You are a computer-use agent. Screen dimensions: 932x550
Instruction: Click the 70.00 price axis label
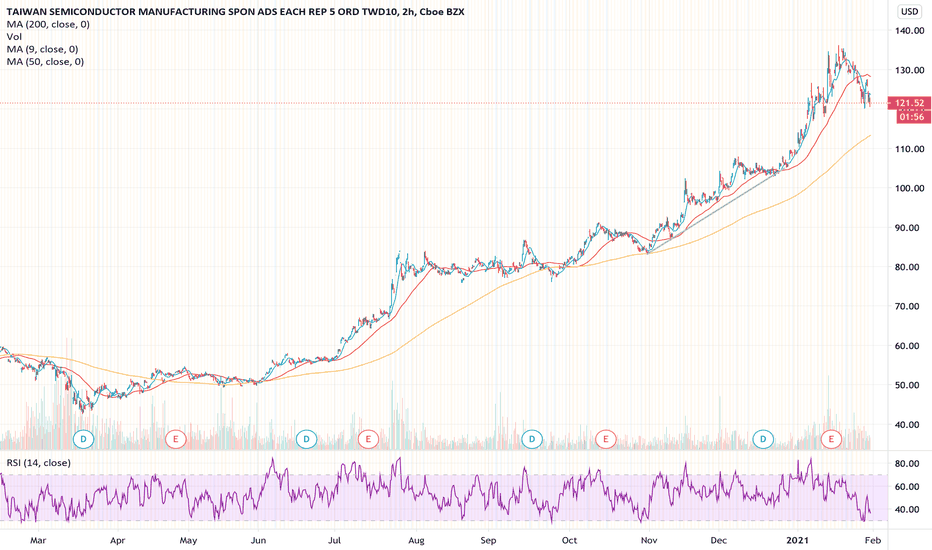(x=909, y=306)
